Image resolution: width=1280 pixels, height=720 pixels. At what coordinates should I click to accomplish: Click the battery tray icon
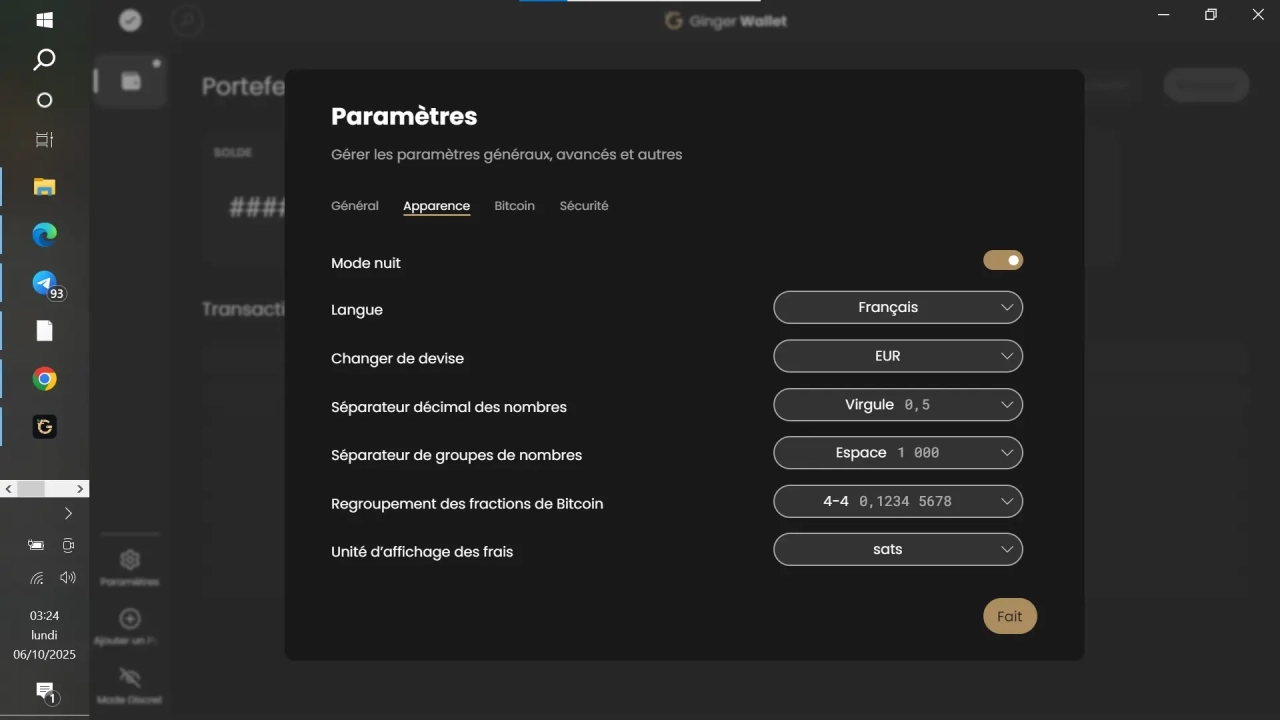[x=36, y=545]
